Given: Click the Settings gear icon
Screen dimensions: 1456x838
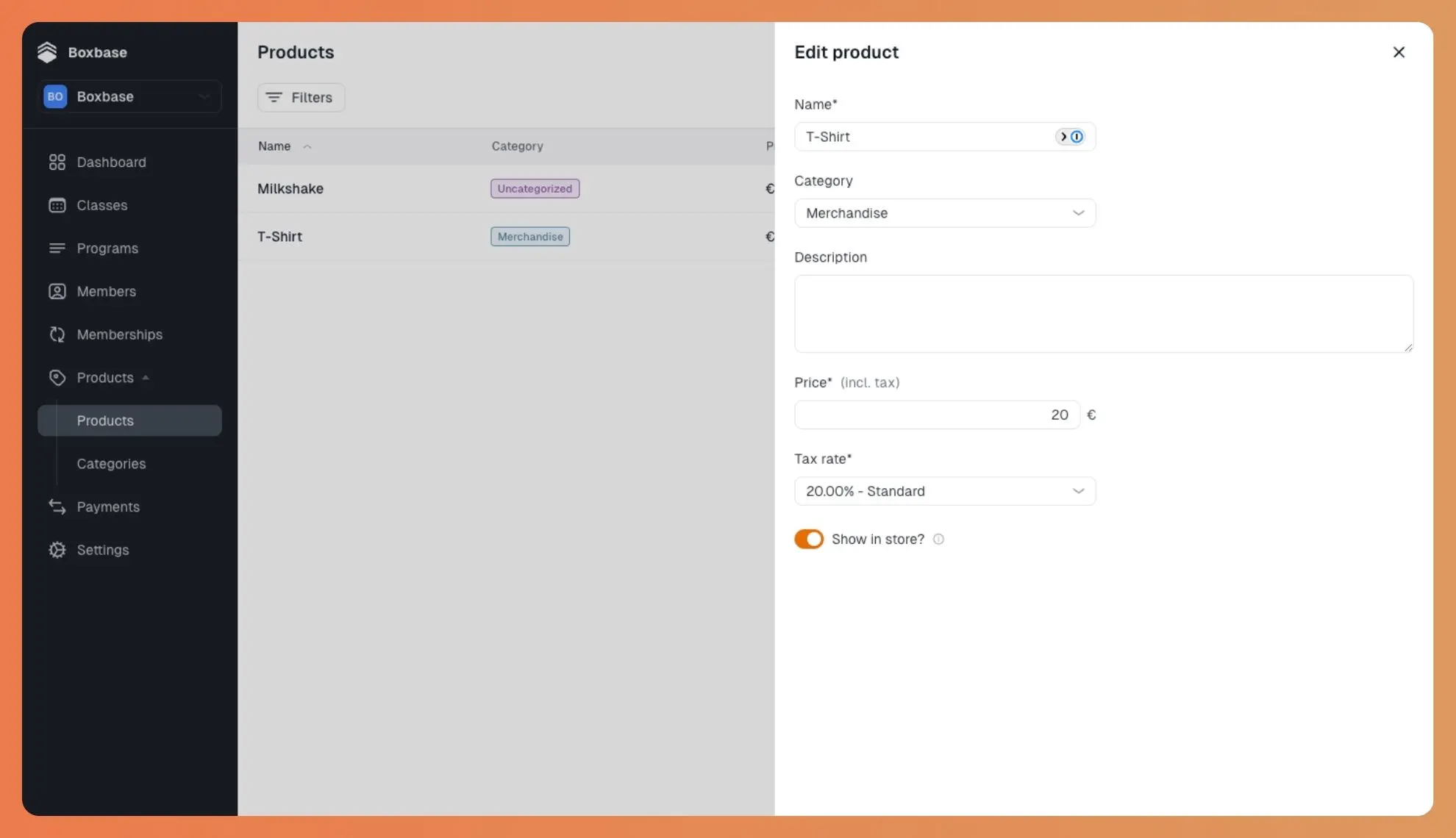Looking at the screenshot, I should 57,550.
